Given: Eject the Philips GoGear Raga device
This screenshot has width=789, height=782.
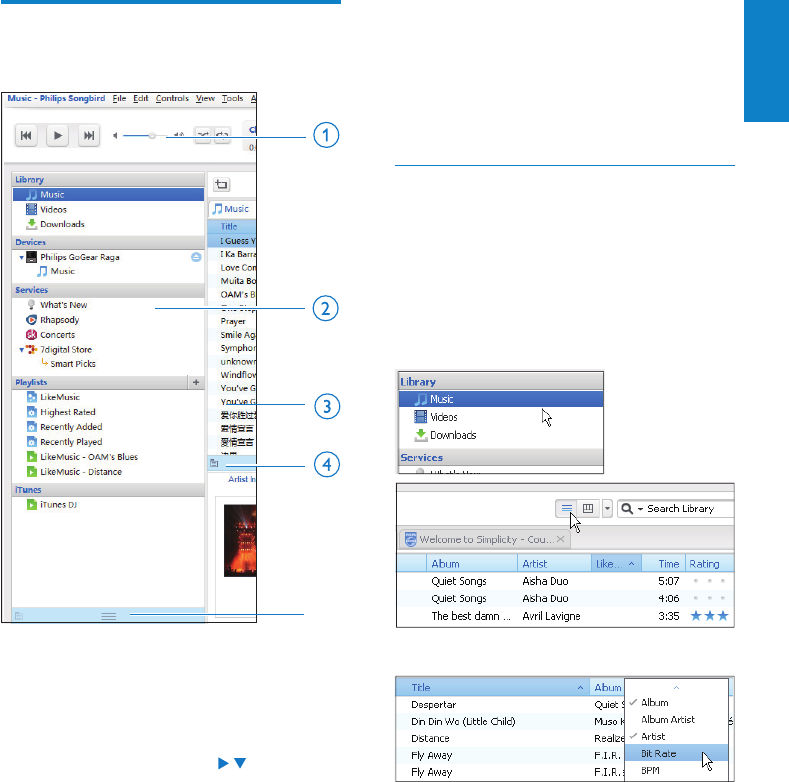Looking at the screenshot, I should 196,257.
